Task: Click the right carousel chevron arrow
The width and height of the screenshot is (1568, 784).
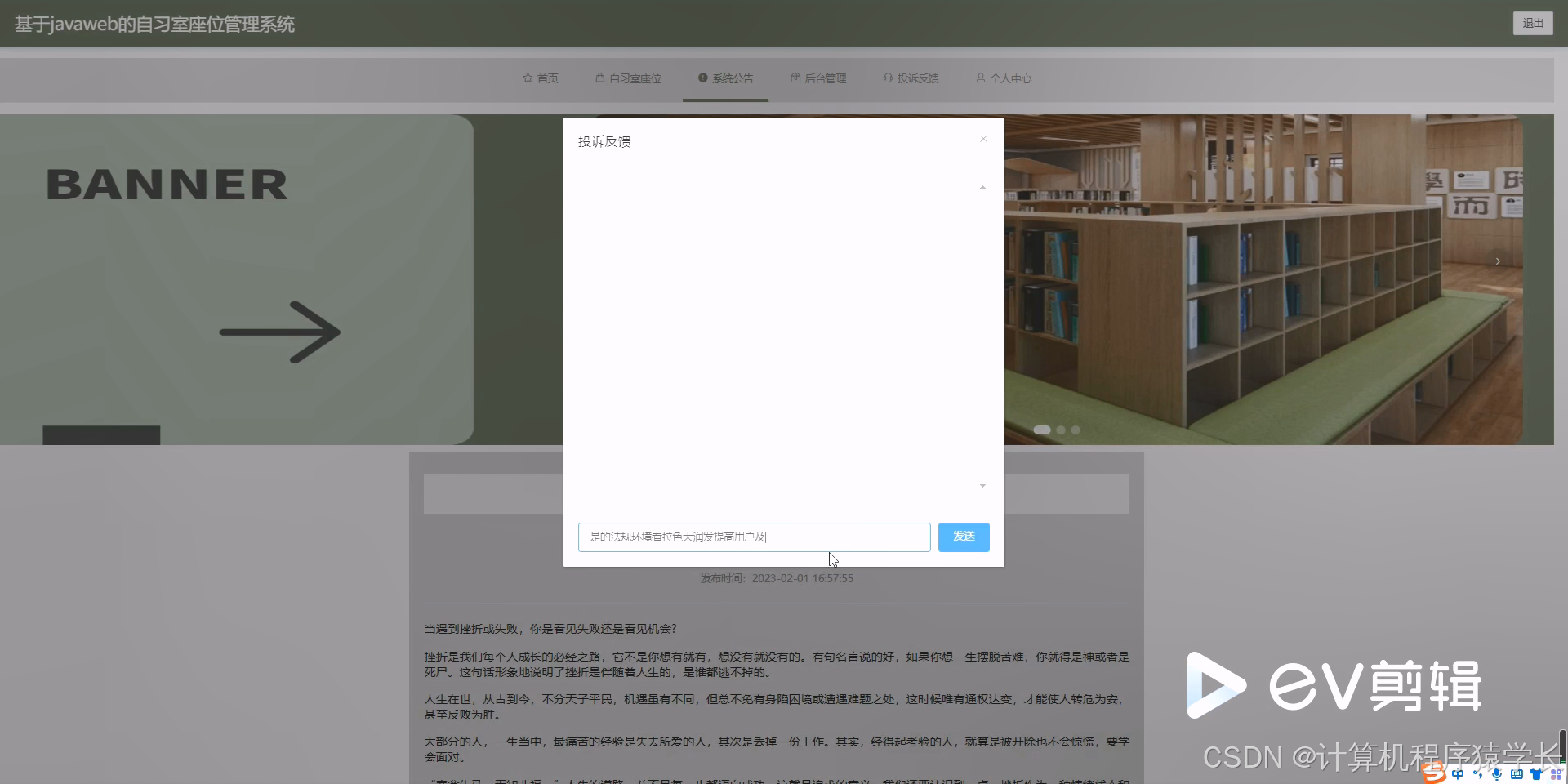Action: tap(1497, 261)
